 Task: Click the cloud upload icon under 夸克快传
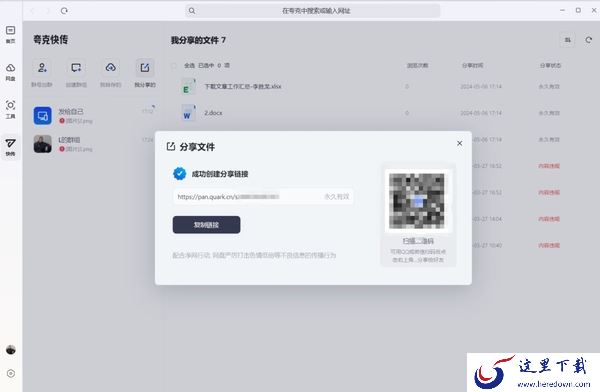pos(111,68)
